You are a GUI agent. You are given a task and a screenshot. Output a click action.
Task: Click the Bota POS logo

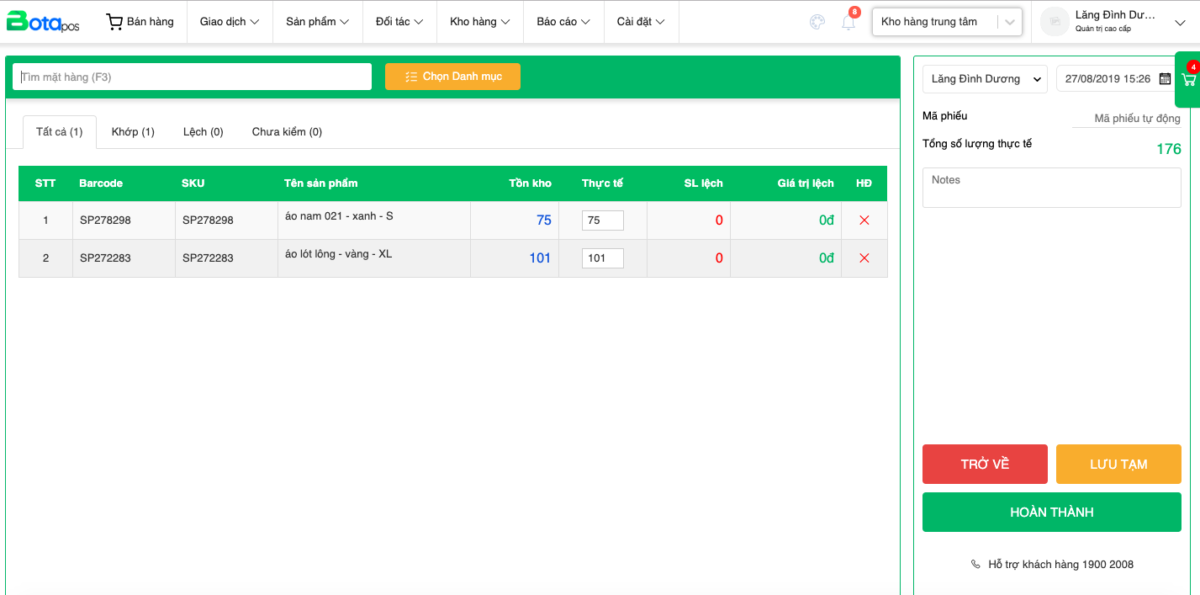[x=43, y=21]
